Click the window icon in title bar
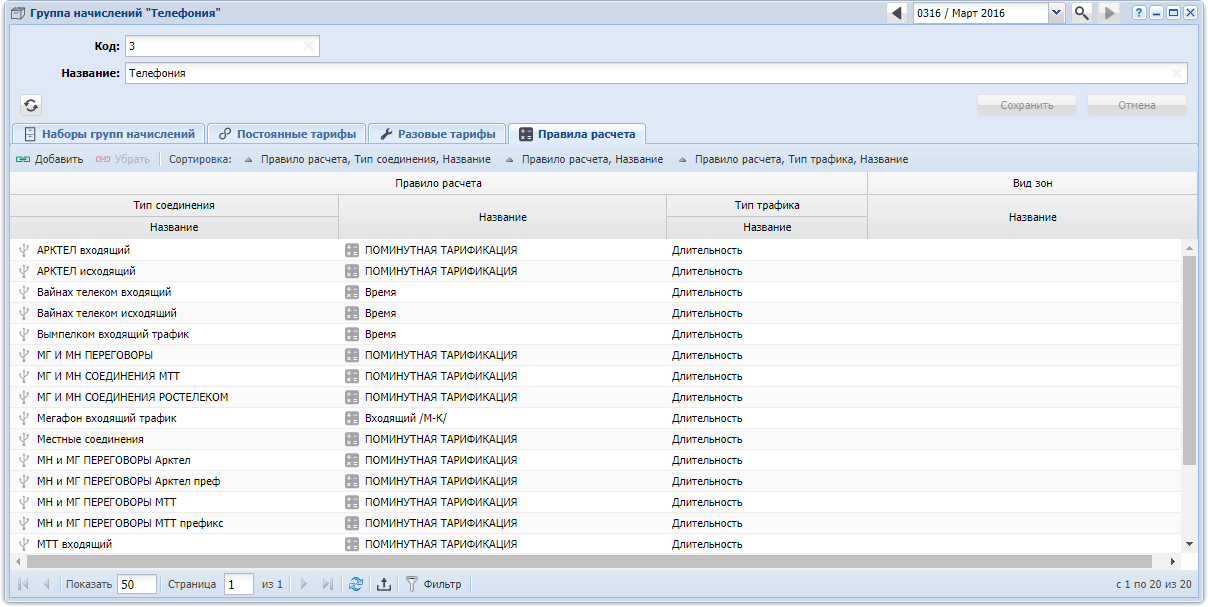Image resolution: width=1208 pixels, height=607 pixels. click(17, 13)
